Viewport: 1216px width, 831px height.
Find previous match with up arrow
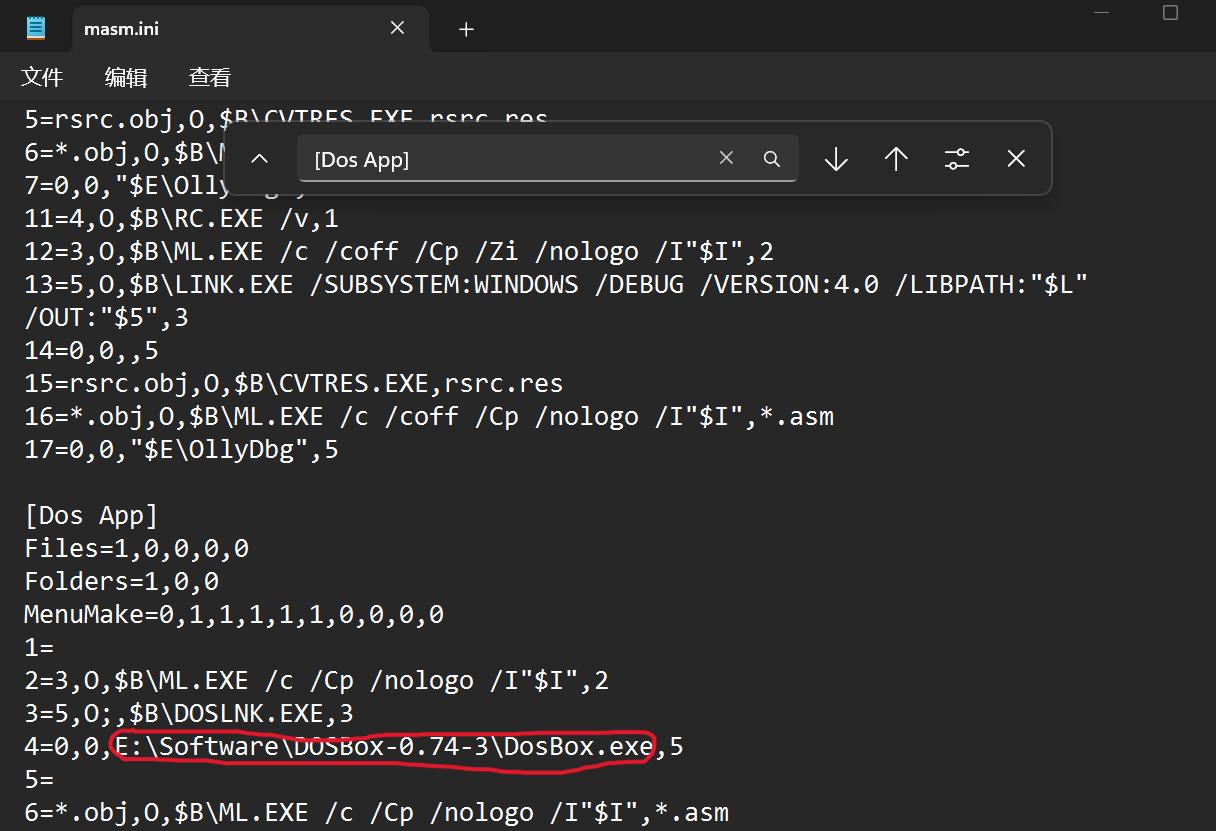pyautogui.click(x=896, y=158)
